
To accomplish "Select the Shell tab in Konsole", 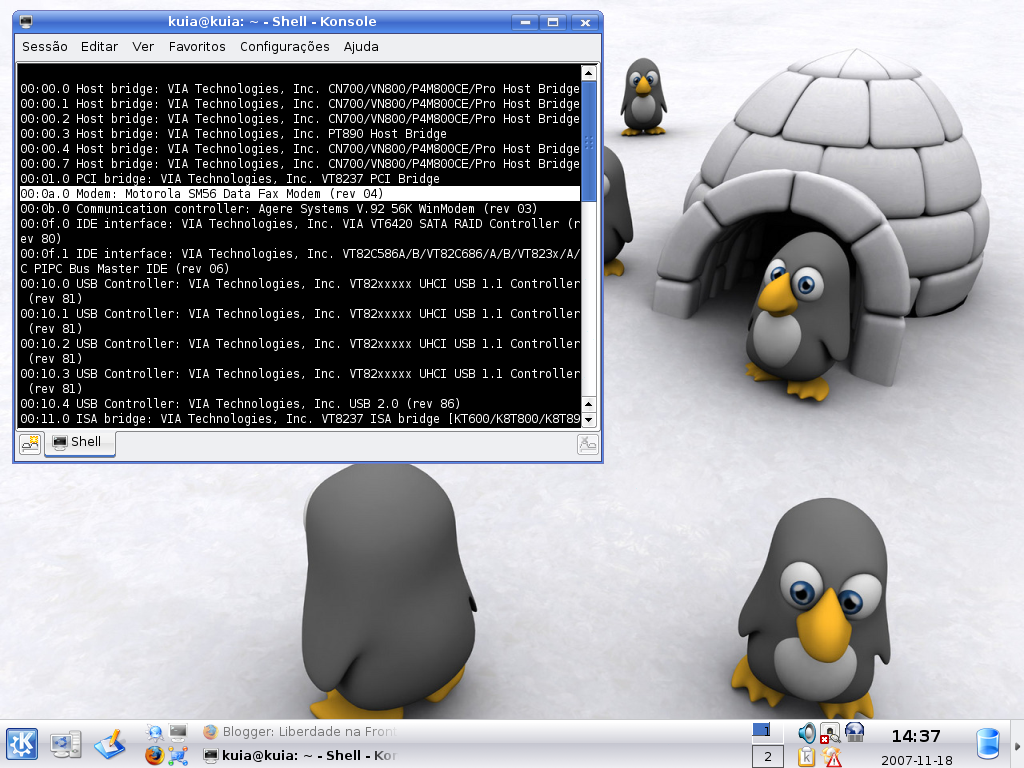I will [80, 442].
